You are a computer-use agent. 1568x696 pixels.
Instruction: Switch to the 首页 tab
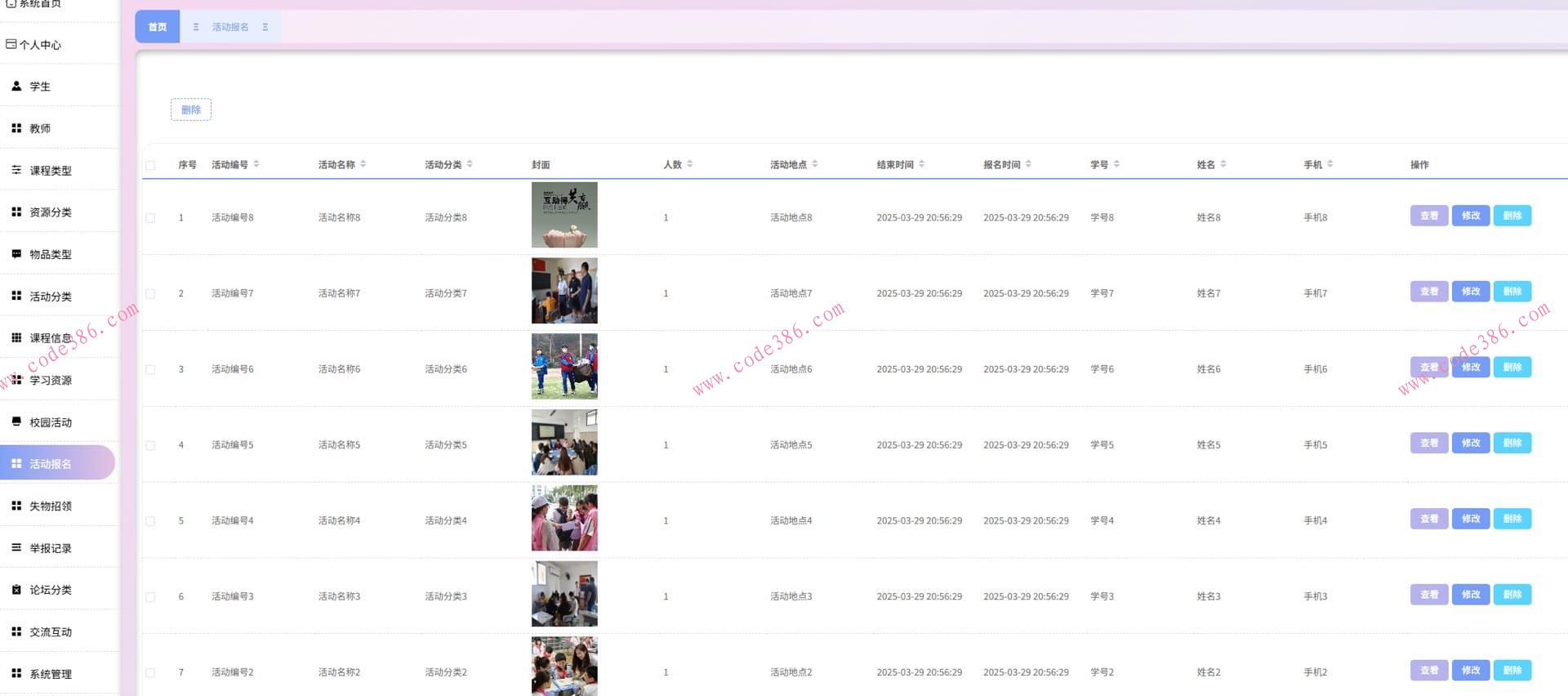(x=157, y=27)
